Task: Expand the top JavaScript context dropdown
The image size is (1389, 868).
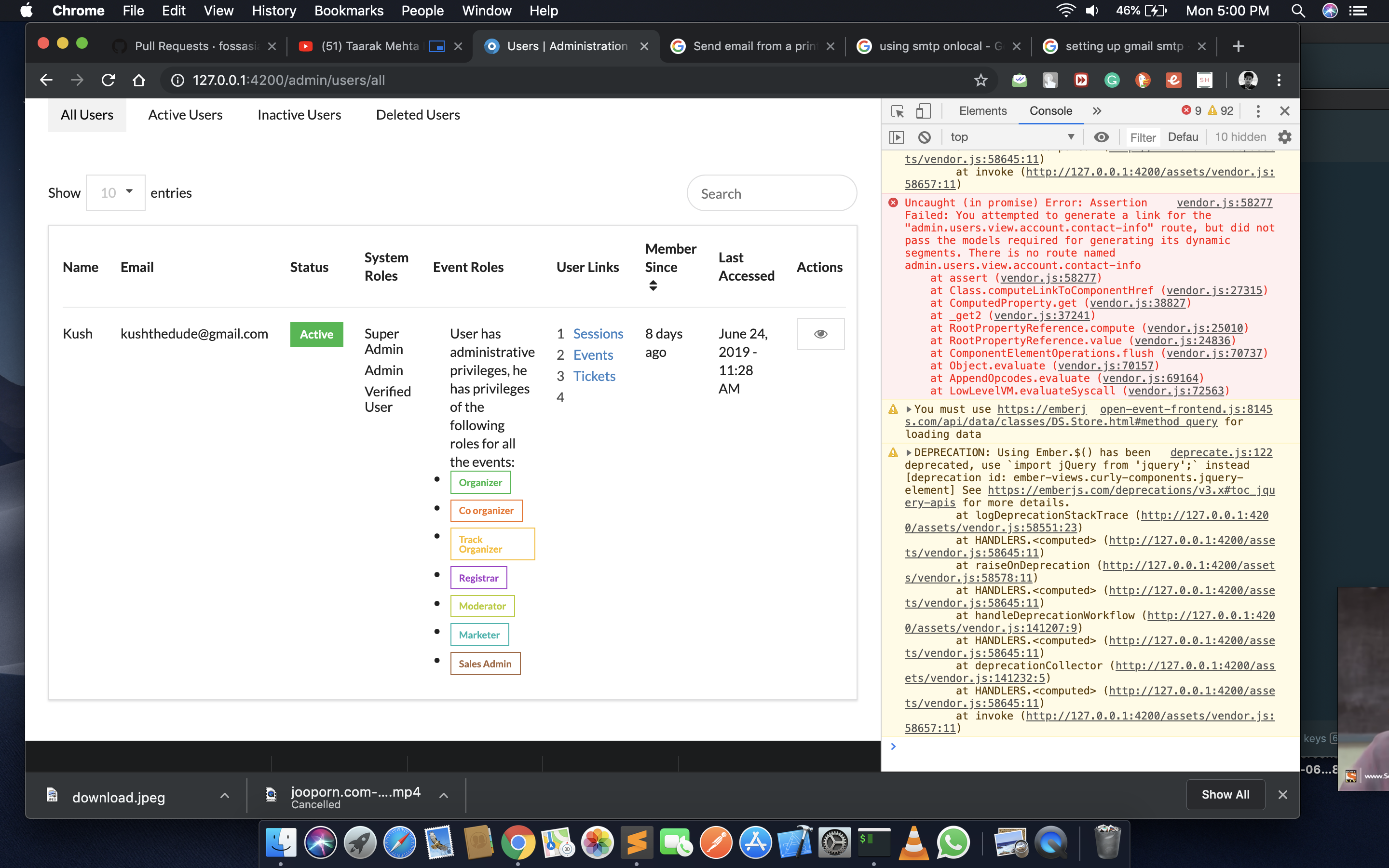Action: tap(1012, 137)
